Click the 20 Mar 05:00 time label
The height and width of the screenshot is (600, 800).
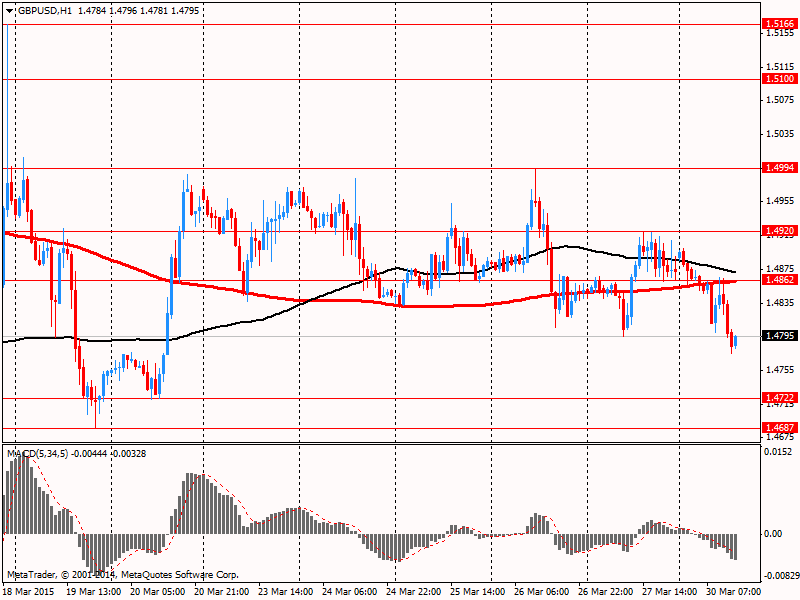158,592
